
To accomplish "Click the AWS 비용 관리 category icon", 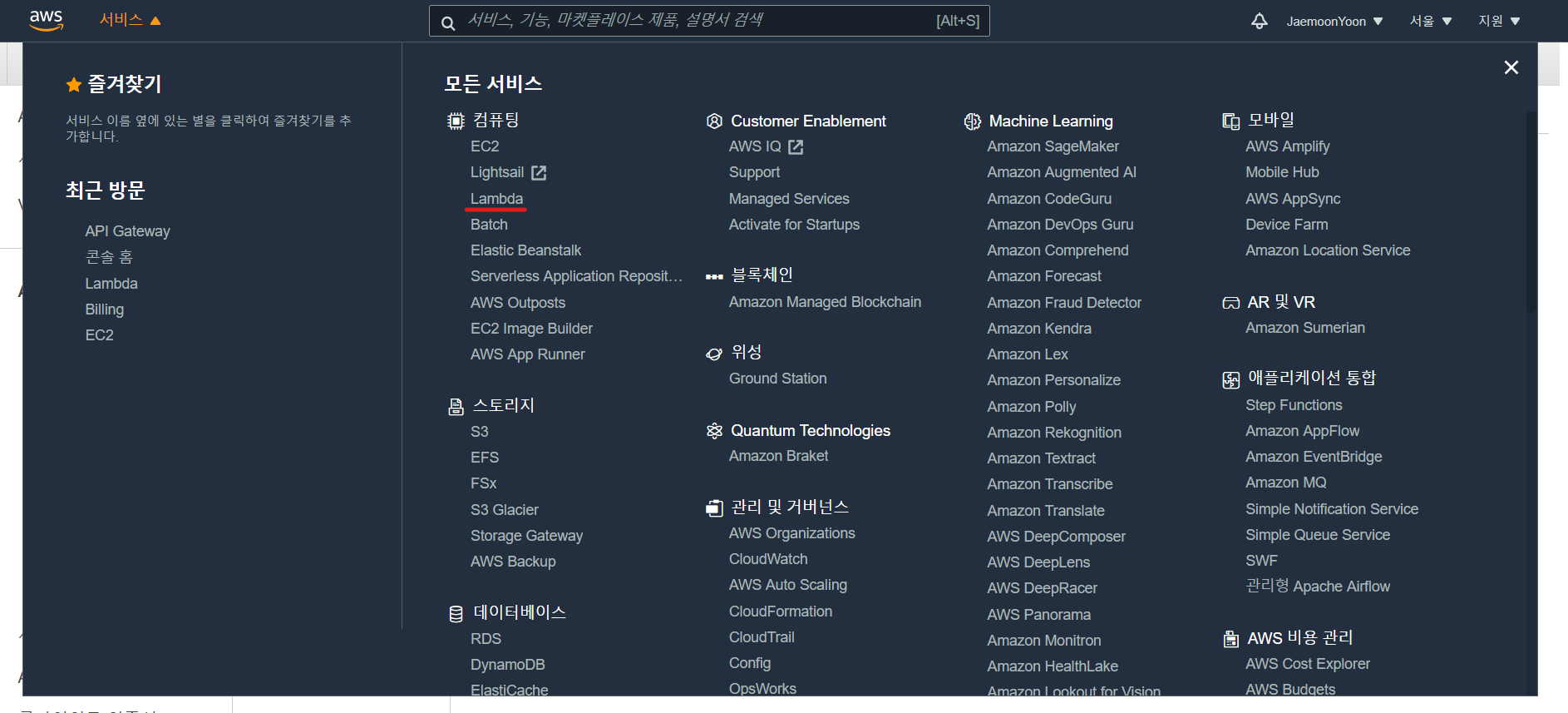I will (x=1230, y=639).
